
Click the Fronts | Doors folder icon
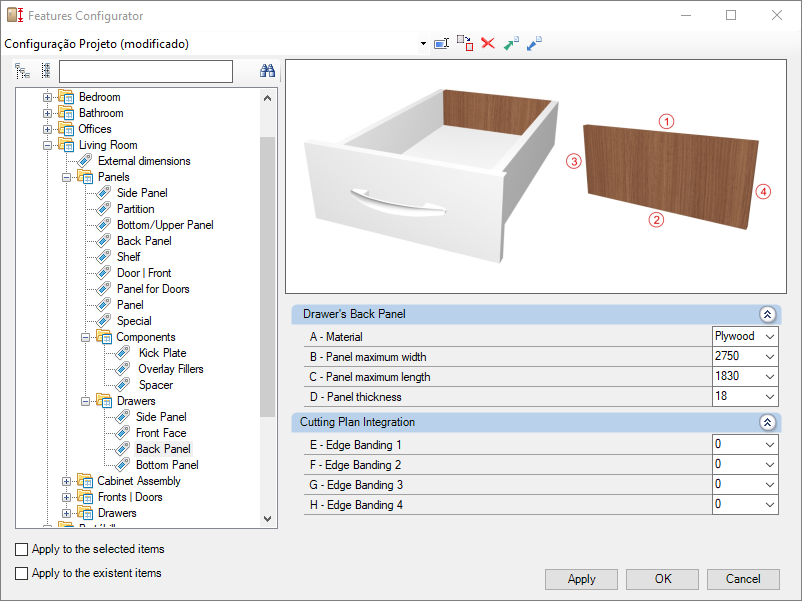point(85,497)
